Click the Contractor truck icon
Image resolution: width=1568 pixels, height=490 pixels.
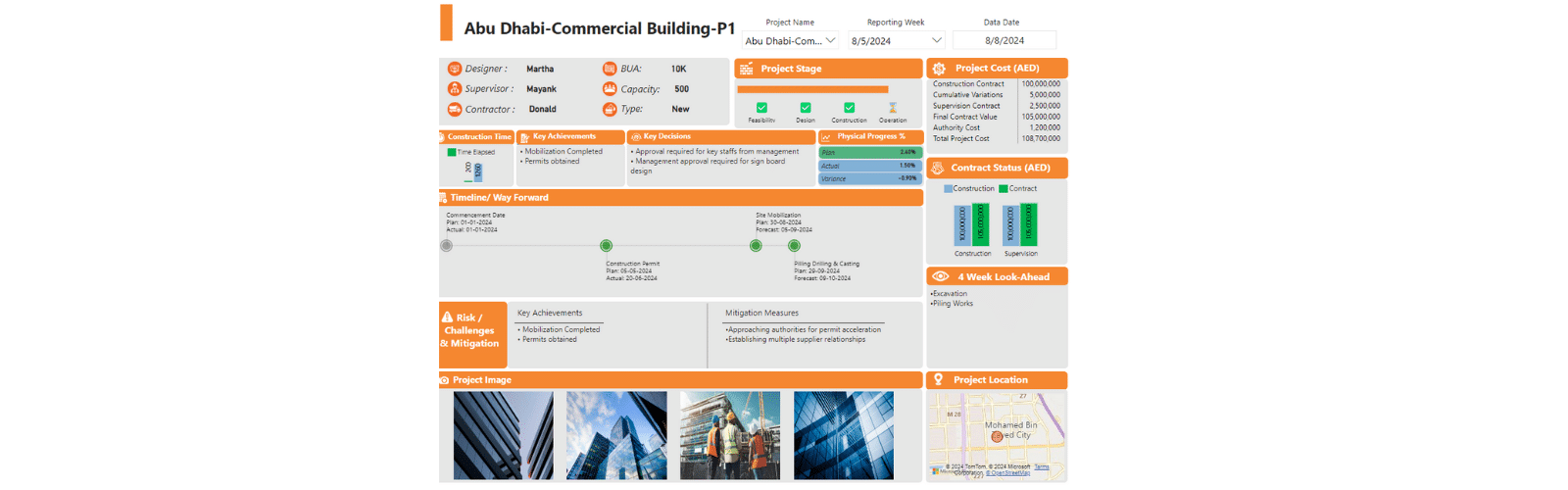point(455,110)
